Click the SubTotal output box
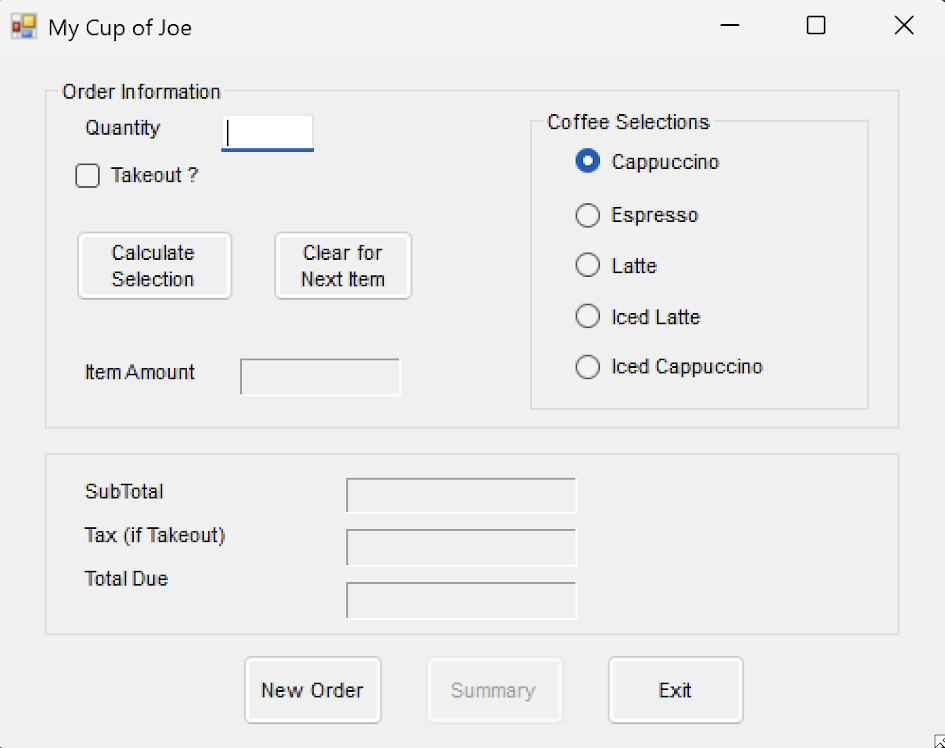 click(x=461, y=496)
